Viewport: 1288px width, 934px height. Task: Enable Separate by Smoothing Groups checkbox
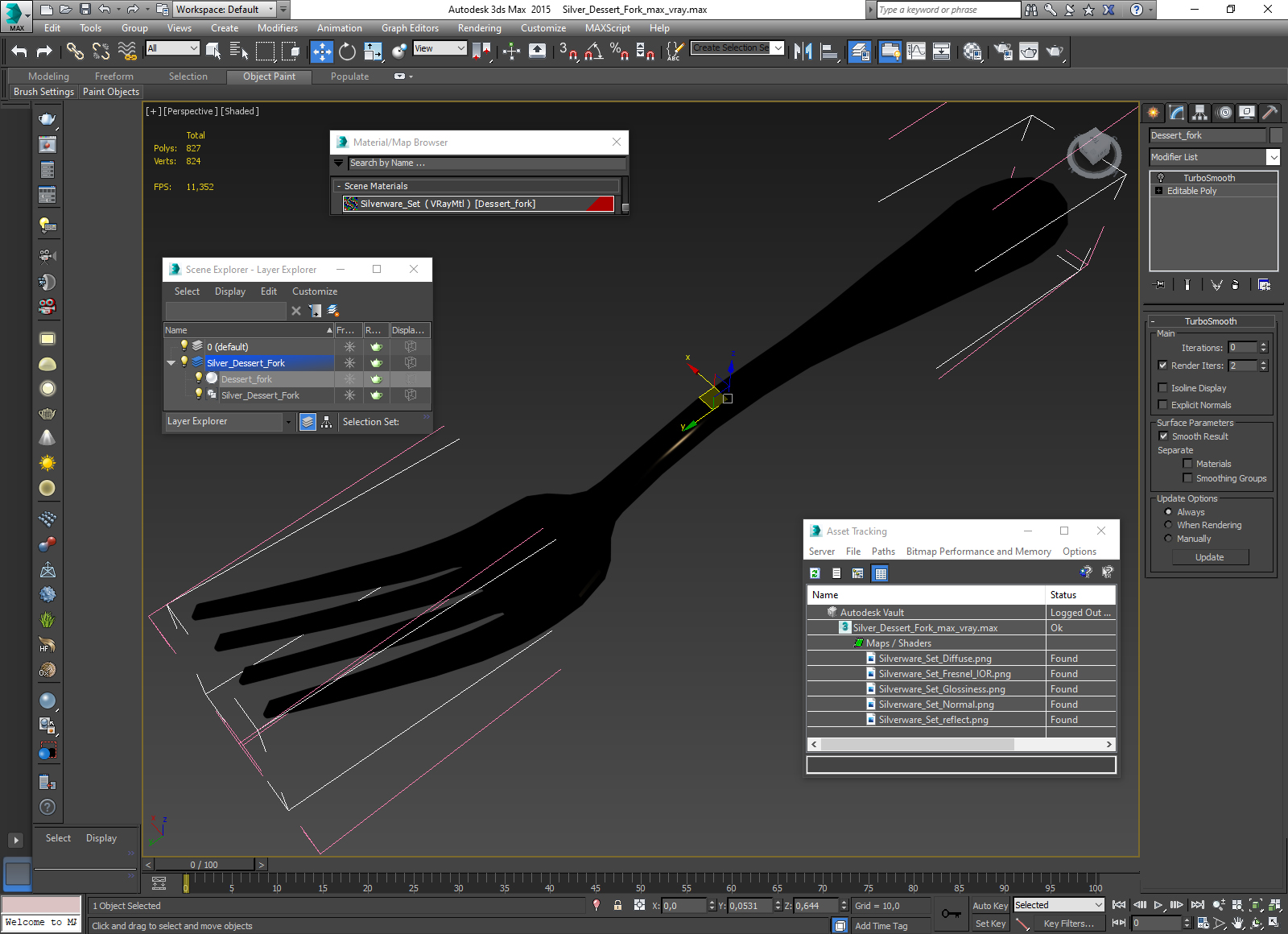pyautogui.click(x=1187, y=478)
